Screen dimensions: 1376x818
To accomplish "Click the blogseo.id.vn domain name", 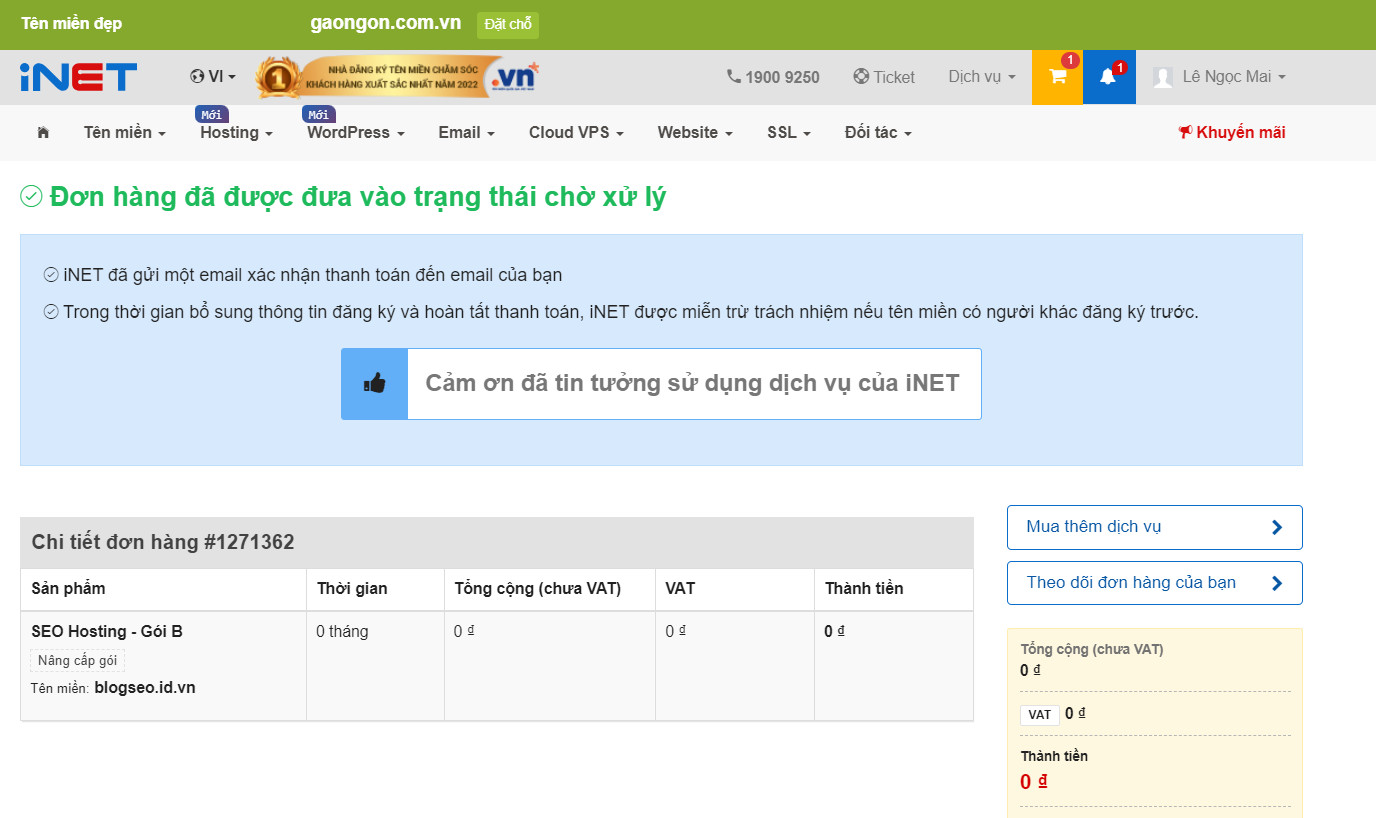I will click(145, 688).
